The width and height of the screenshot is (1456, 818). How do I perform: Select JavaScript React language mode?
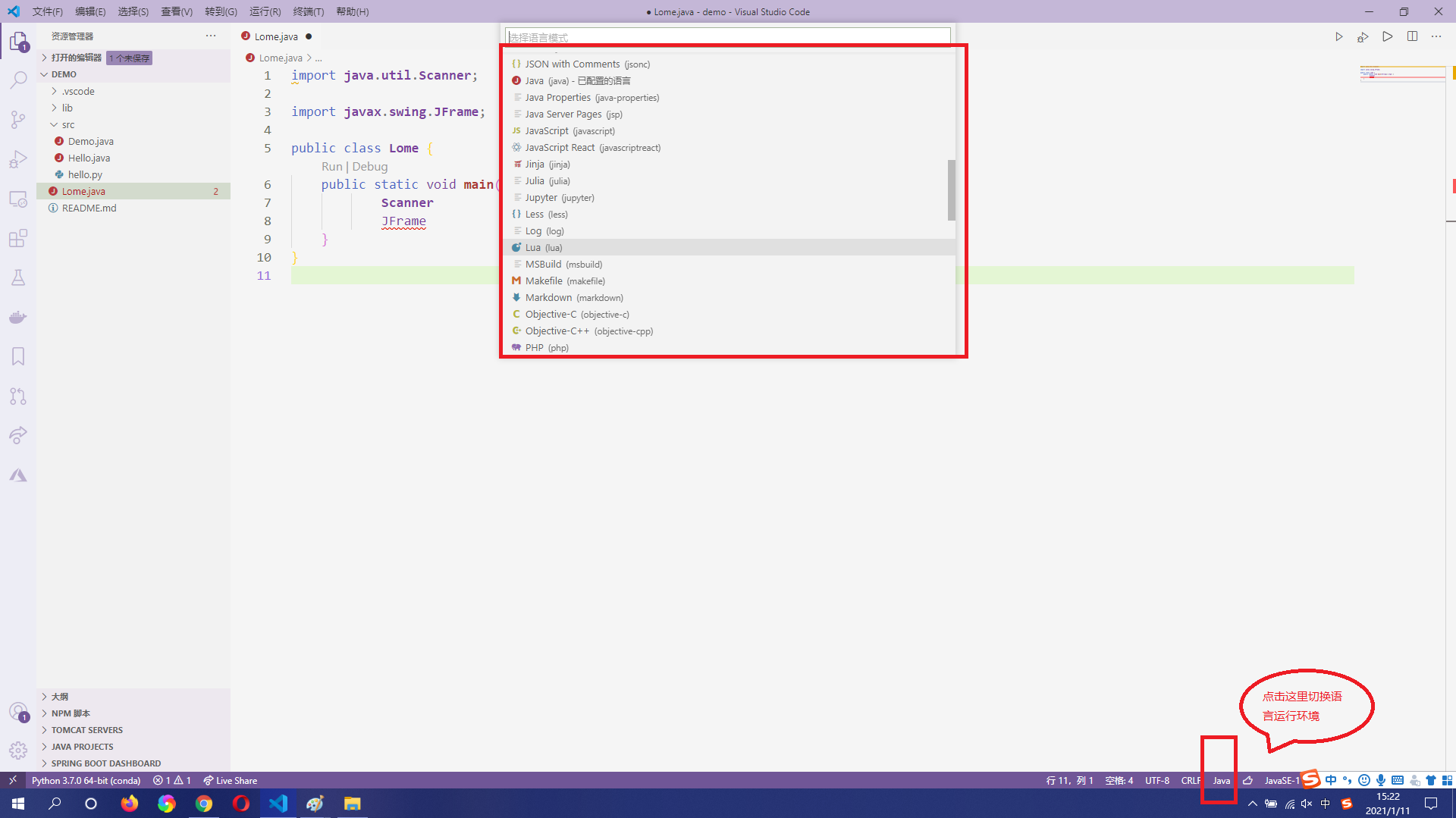(x=730, y=148)
